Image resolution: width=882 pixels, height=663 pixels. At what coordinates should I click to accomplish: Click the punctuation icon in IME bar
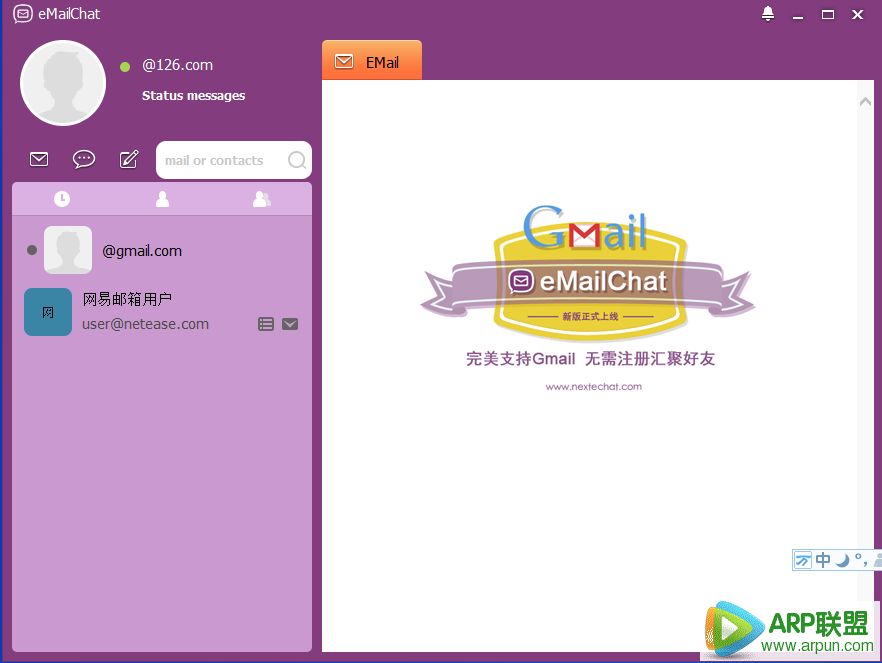tap(861, 559)
